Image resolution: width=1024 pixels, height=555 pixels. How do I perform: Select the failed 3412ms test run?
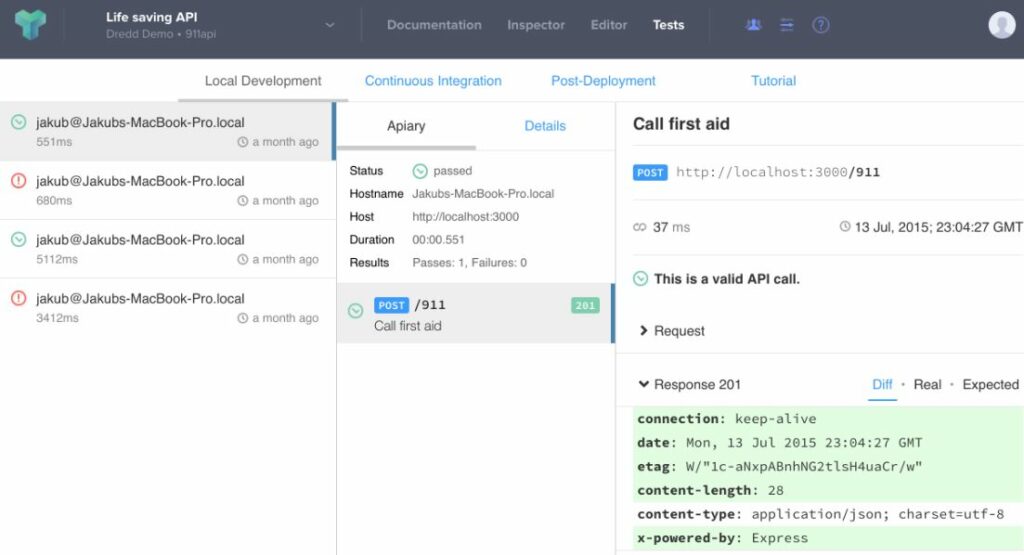tap(167, 308)
